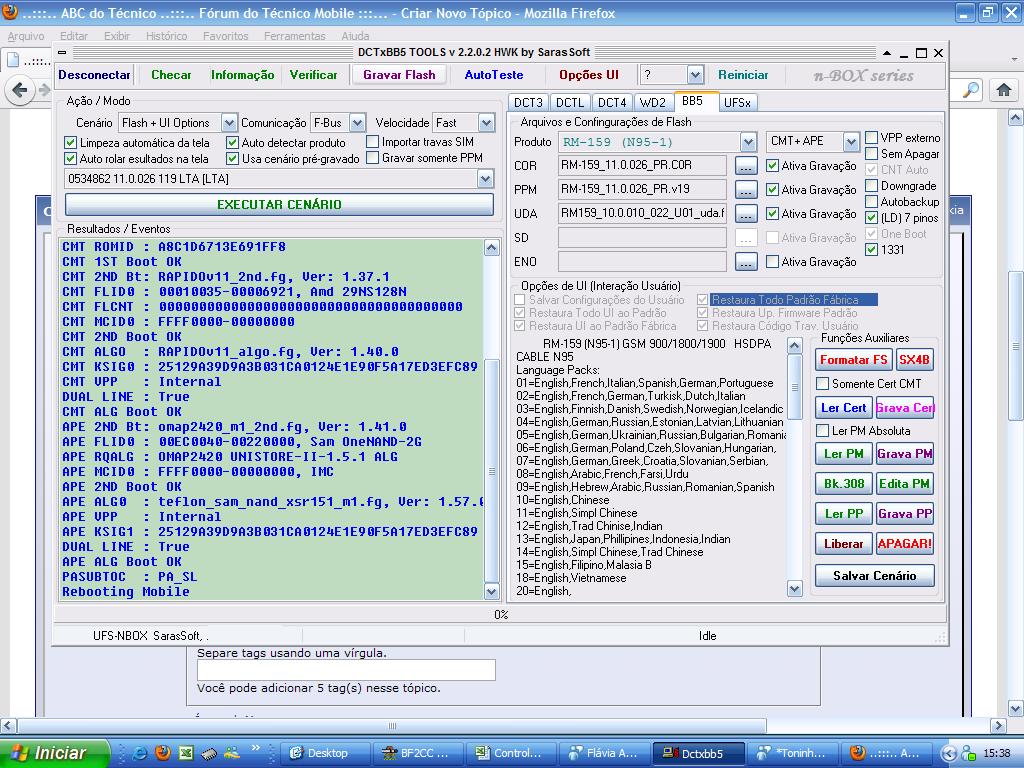
Task: Open the '?' dropdown in the toolbar
Action: pyautogui.click(x=695, y=75)
